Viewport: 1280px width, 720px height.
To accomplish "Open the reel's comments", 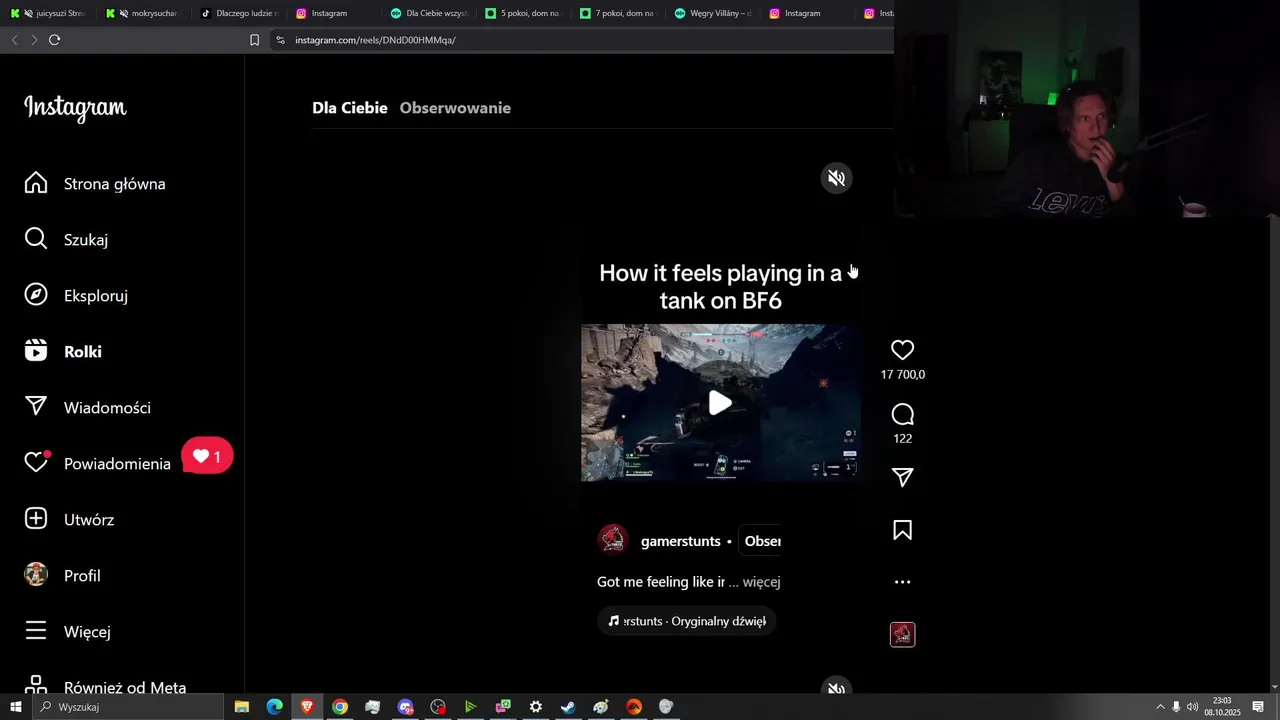I will (x=902, y=414).
